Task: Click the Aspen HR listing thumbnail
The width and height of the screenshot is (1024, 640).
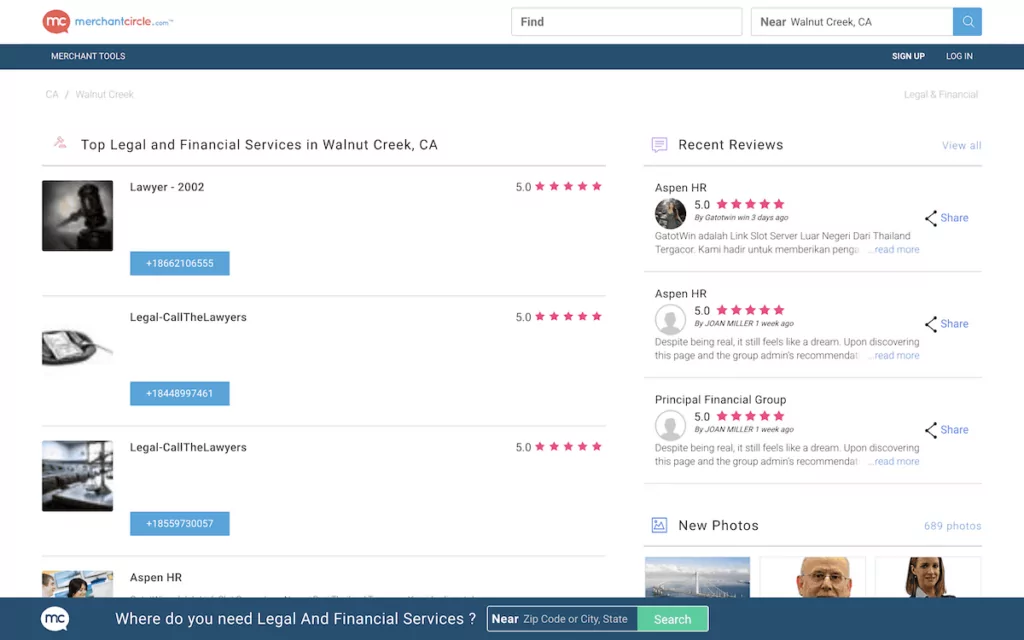Action: 78,584
